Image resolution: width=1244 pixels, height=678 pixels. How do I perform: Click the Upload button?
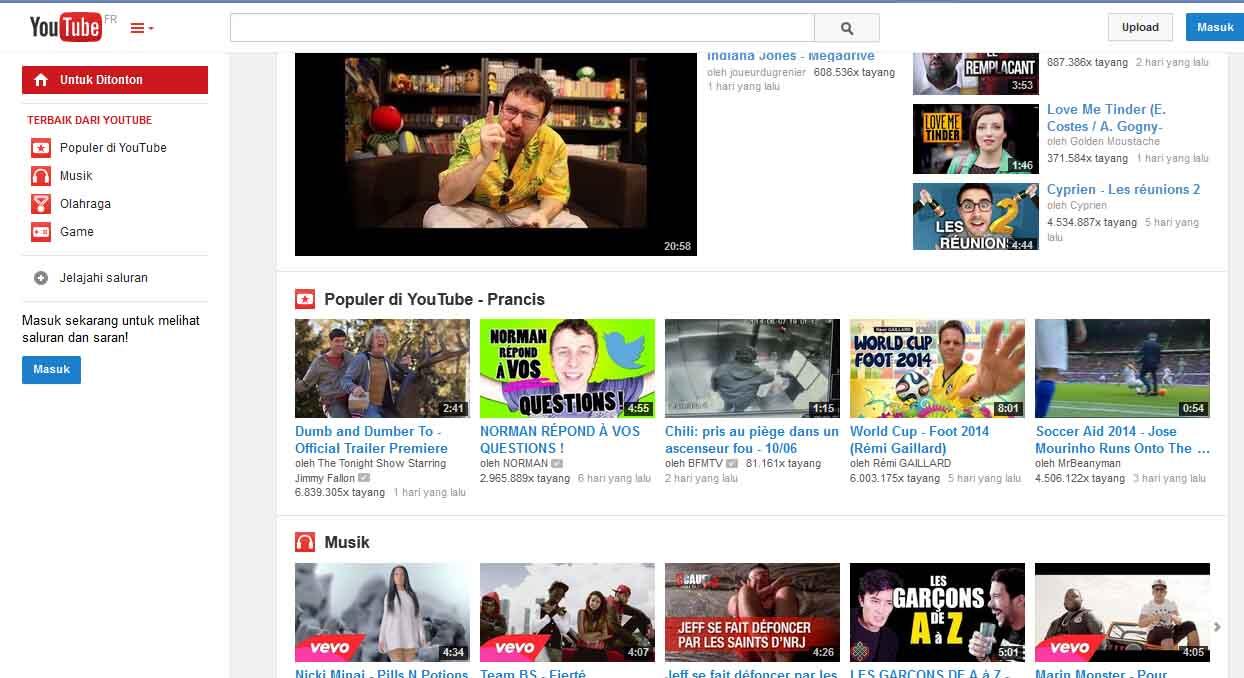click(1140, 27)
